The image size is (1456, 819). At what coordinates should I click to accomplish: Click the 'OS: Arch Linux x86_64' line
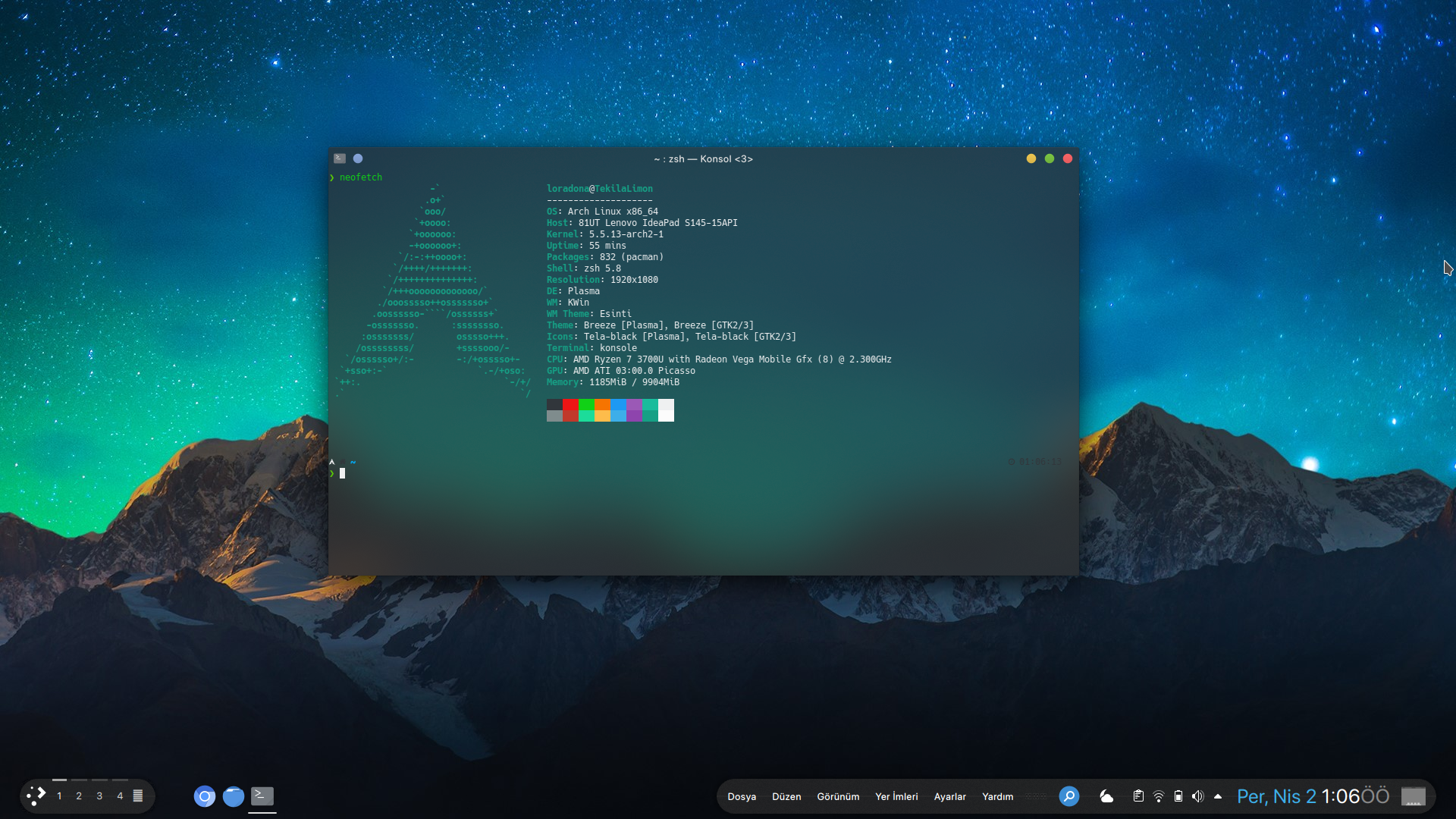pos(603,212)
